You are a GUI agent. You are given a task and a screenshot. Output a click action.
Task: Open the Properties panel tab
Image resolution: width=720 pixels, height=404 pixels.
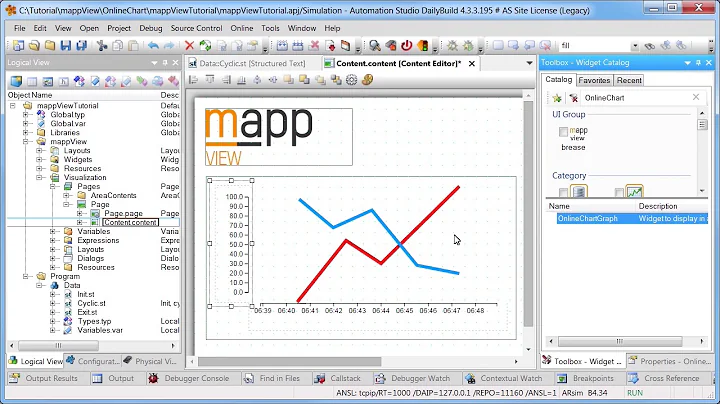pos(670,361)
